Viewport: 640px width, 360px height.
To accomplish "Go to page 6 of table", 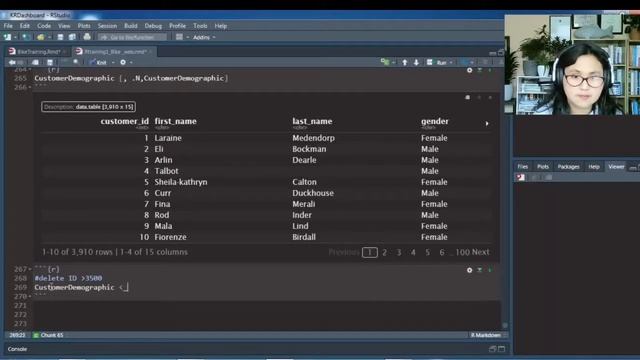I will [x=442, y=252].
